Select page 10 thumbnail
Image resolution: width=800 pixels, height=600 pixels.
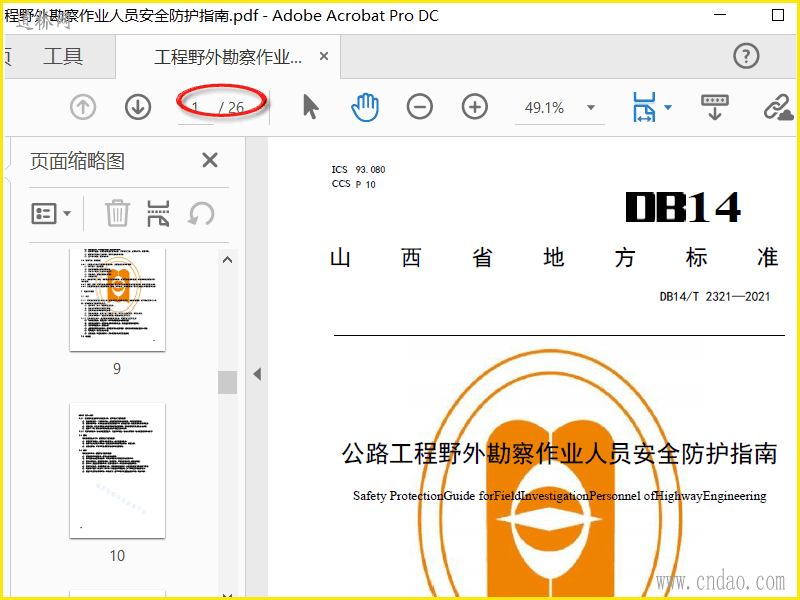(x=117, y=470)
